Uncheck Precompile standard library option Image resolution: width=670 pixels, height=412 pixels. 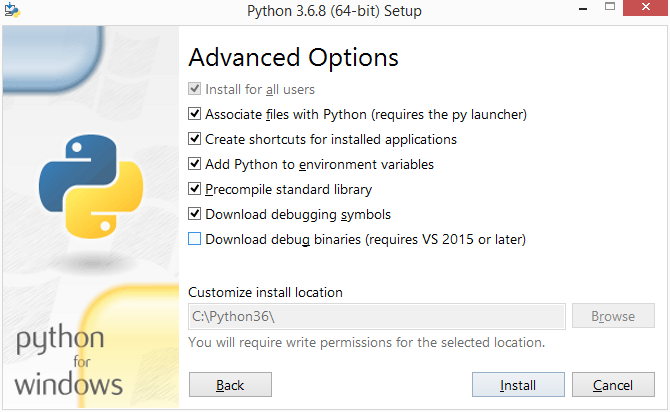(194, 188)
